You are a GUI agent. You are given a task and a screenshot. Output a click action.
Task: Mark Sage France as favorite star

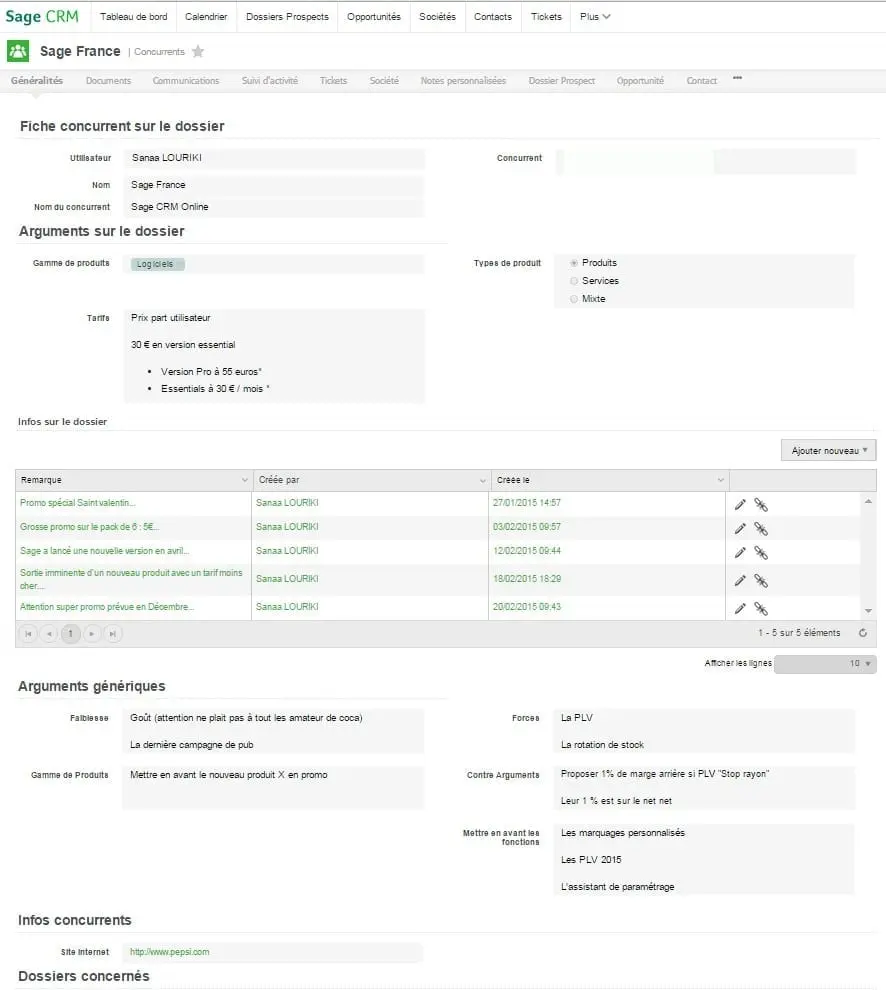[198, 51]
